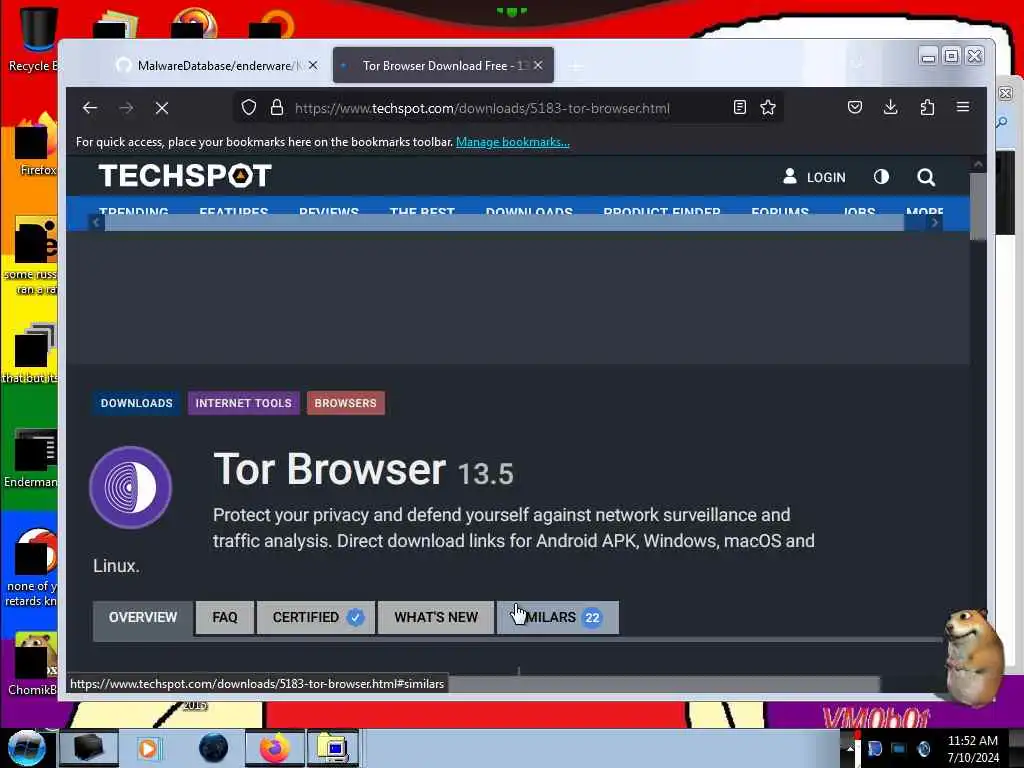This screenshot has height=768, width=1024.
Task: Click the TechSpot logo
Action: click(x=185, y=176)
